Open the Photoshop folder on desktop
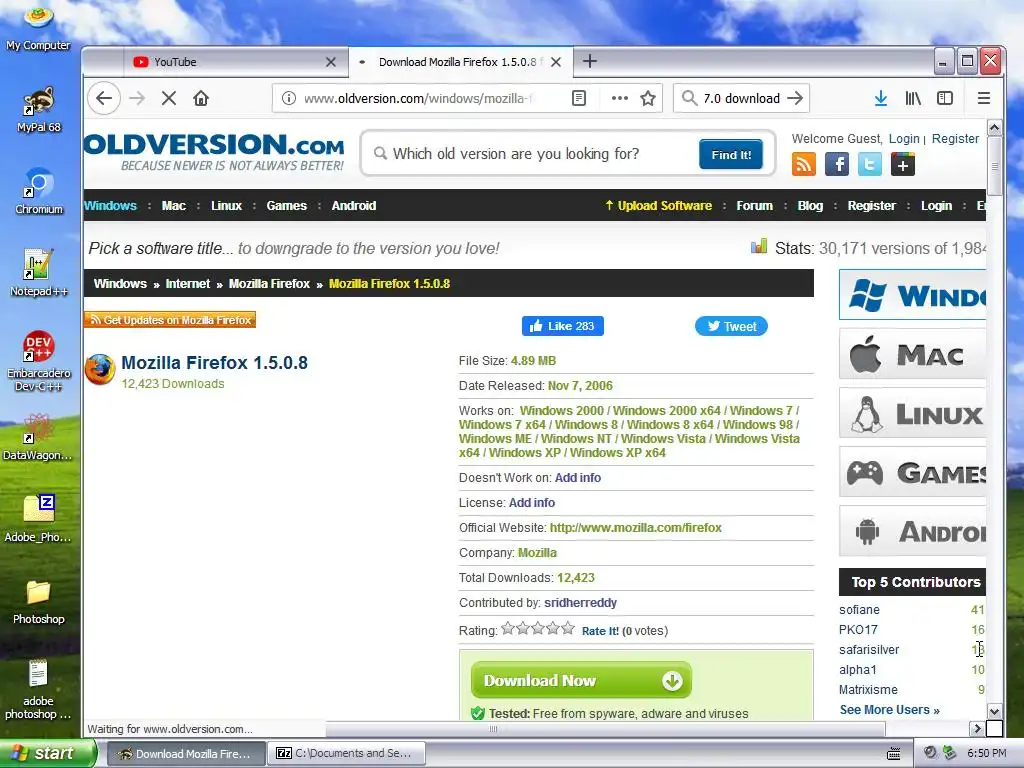This screenshot has width=1024, height=768. [x=39, y=601]
